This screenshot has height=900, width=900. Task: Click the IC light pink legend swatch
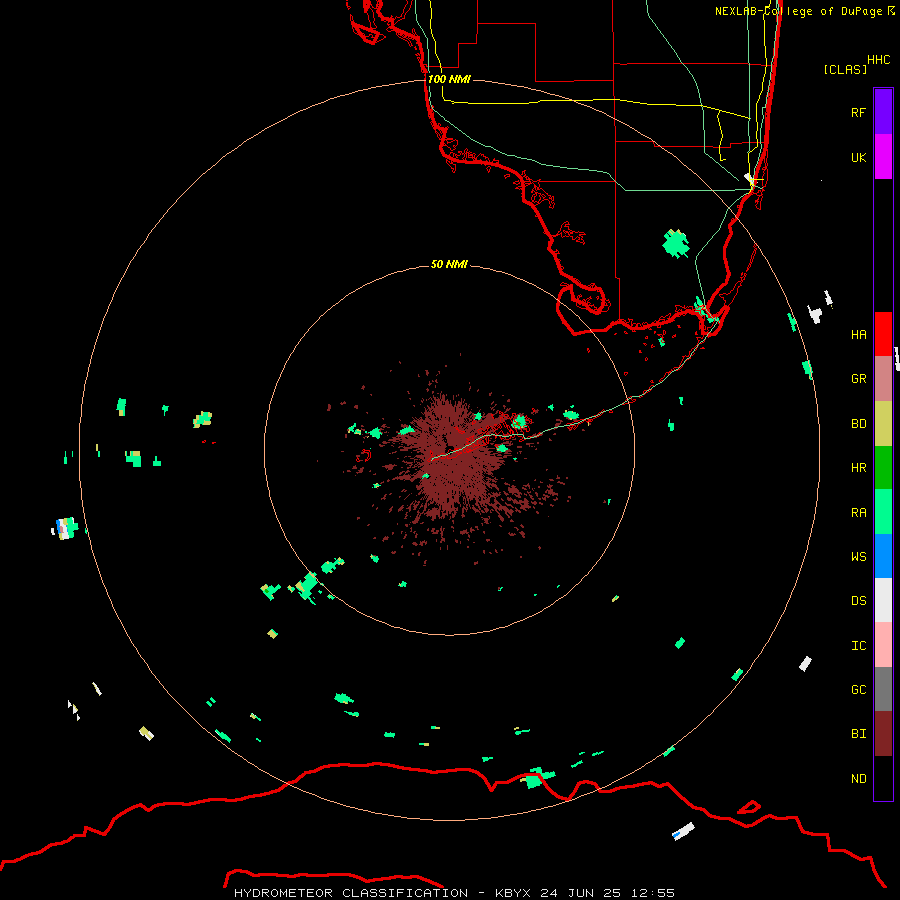(x=883, y=645)
